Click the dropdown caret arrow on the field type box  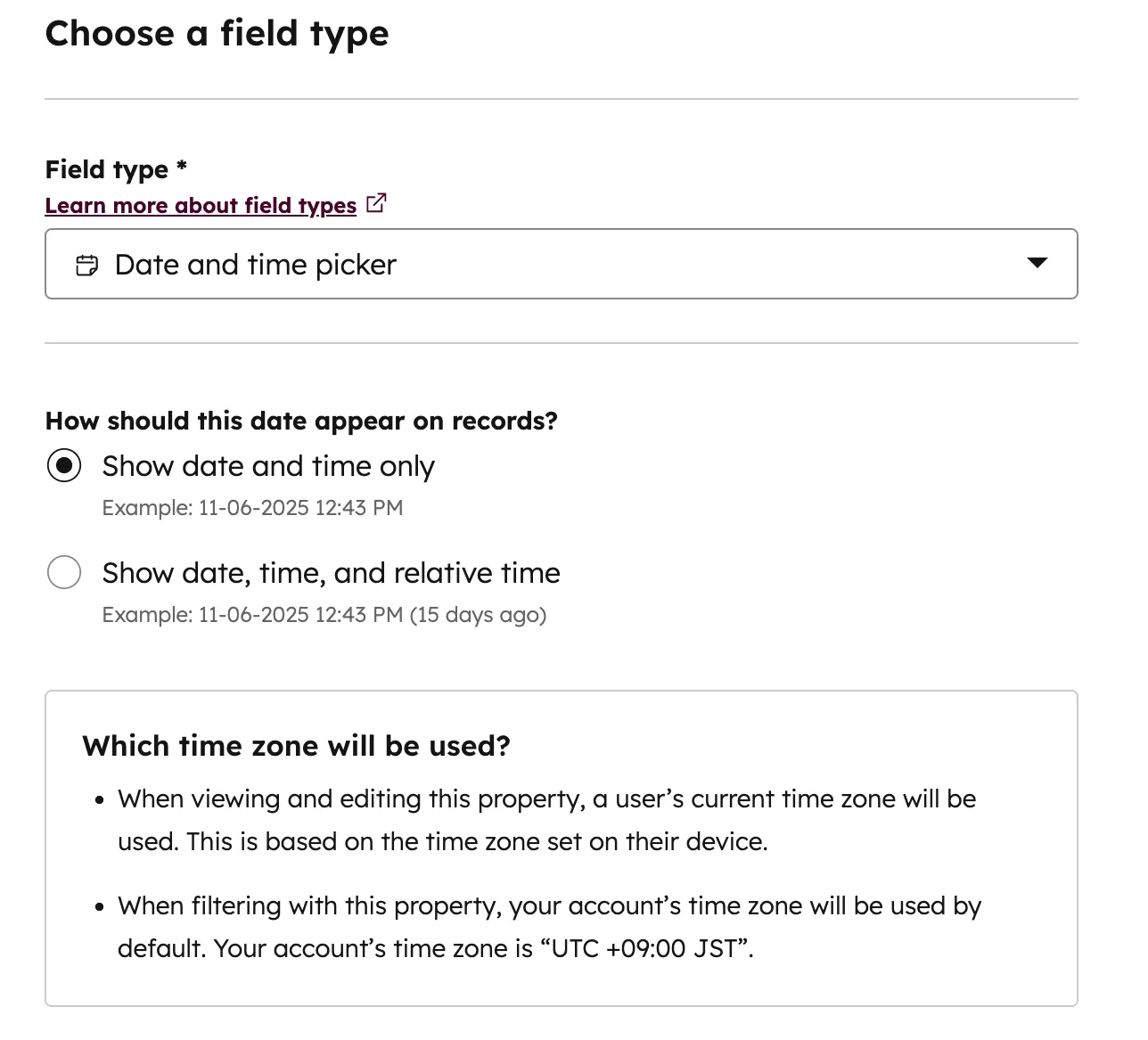click(1037, 264)
